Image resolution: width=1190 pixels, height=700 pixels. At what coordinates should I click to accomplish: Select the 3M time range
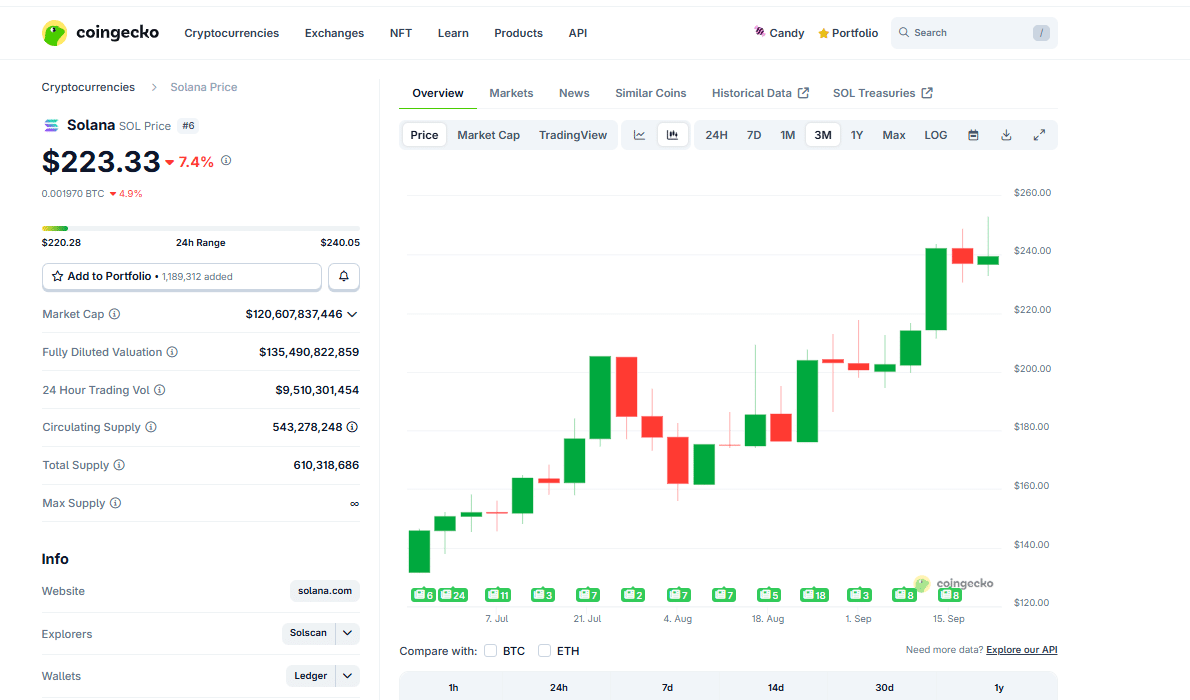[x=823, y=135]
